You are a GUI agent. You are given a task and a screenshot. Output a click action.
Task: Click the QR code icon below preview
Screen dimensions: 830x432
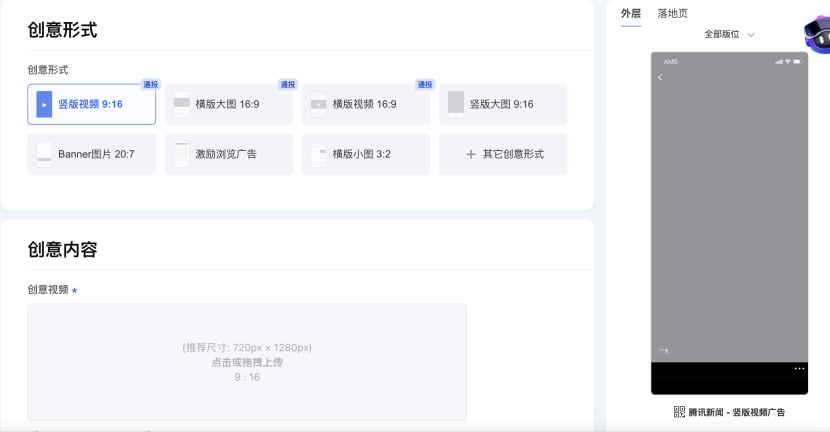[679, 412]
